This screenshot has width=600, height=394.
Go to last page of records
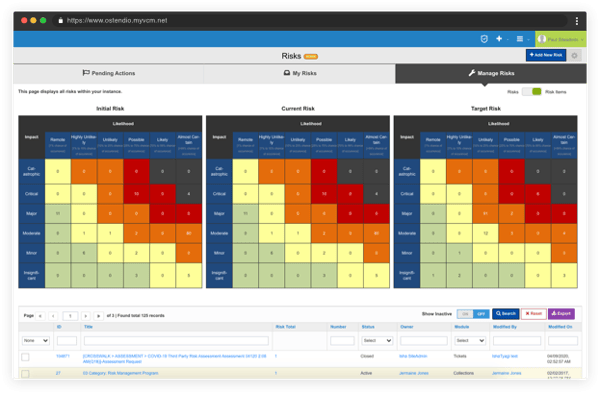pos(98,316)
